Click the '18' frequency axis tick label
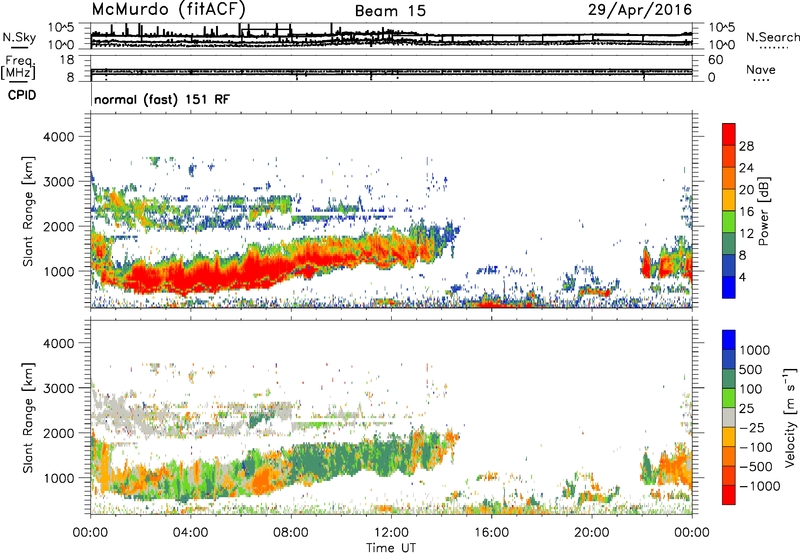 [x=67, y=60]
